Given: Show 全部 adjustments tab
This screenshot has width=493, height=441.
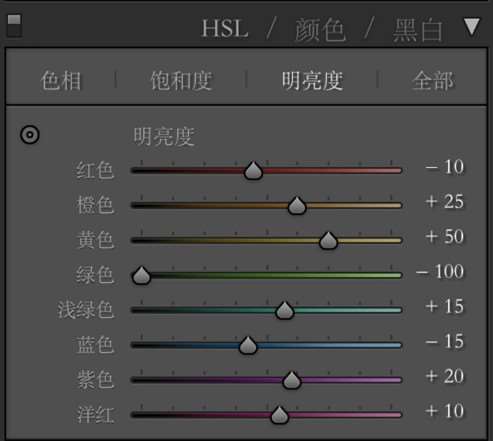Looking at the screenshot, I should (x=433, y=81).
